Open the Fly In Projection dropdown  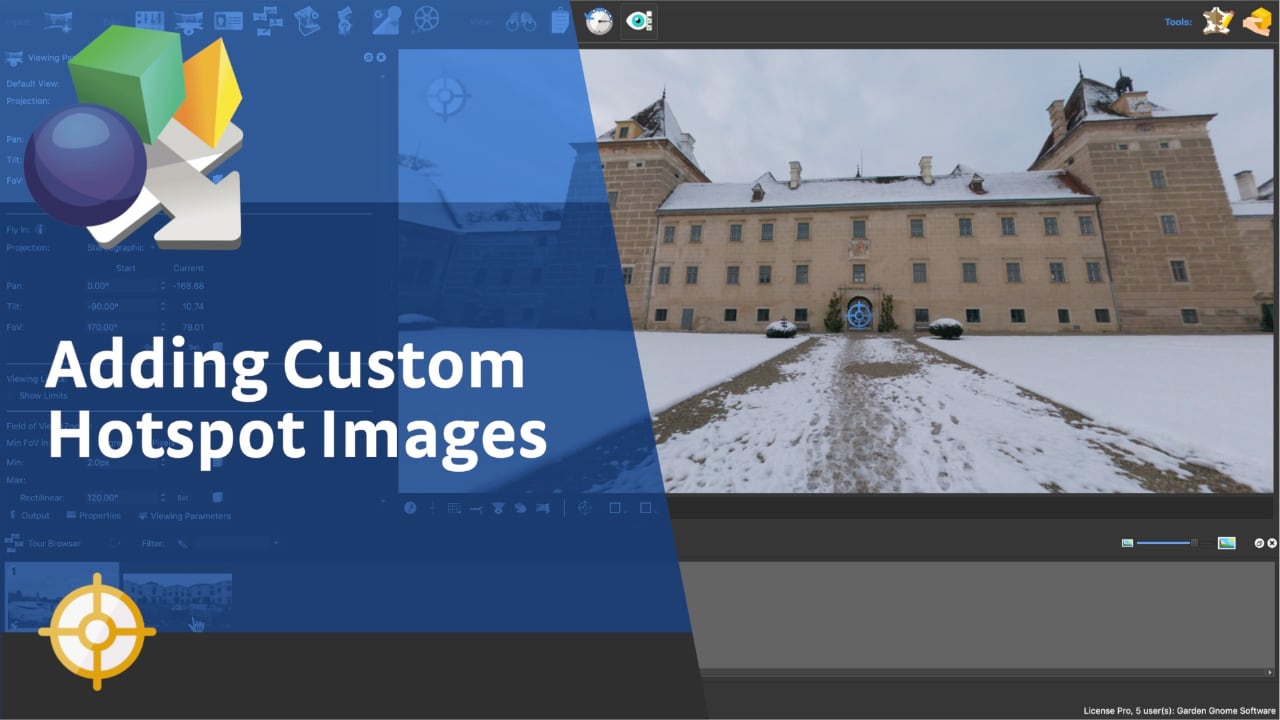coord(122,247)
